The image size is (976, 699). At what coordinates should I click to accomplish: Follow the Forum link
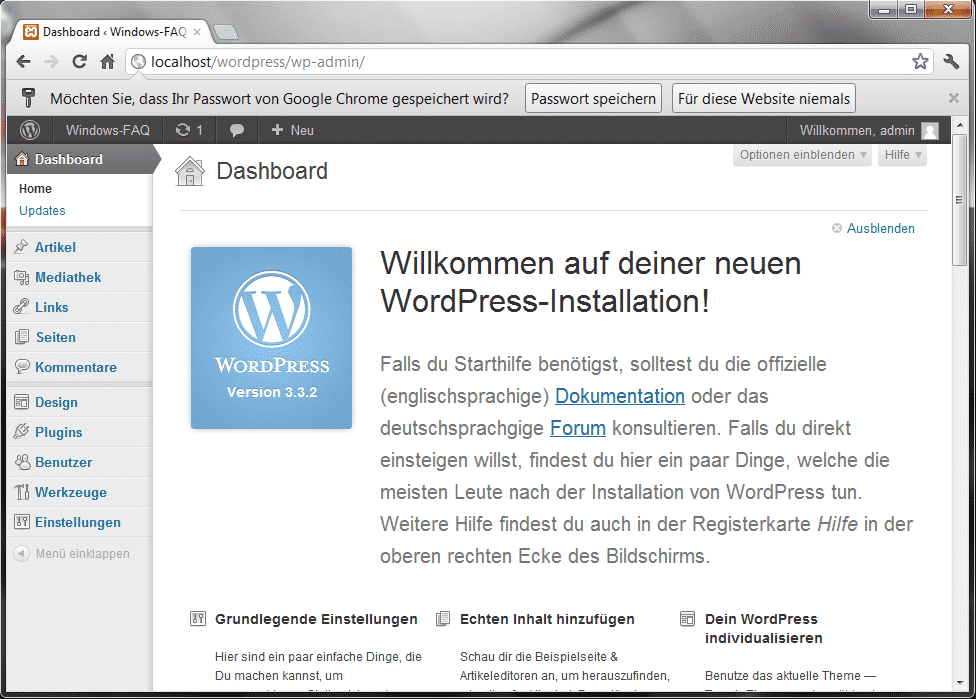578,428
